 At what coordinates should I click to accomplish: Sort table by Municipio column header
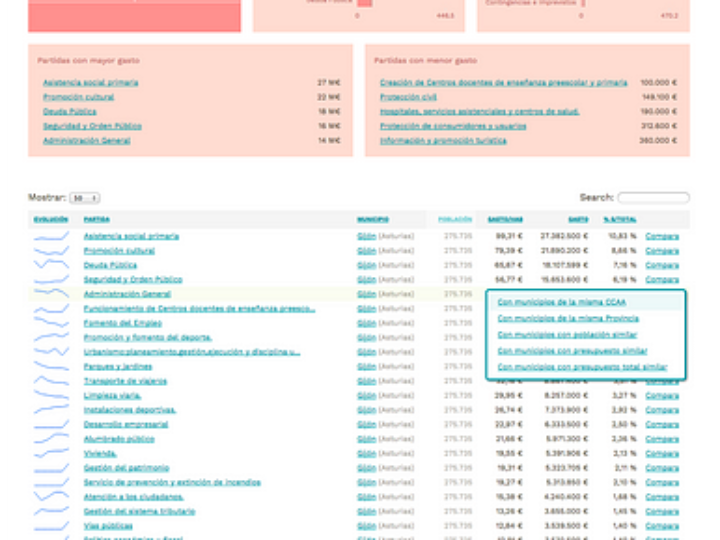[x=372, y=219]
